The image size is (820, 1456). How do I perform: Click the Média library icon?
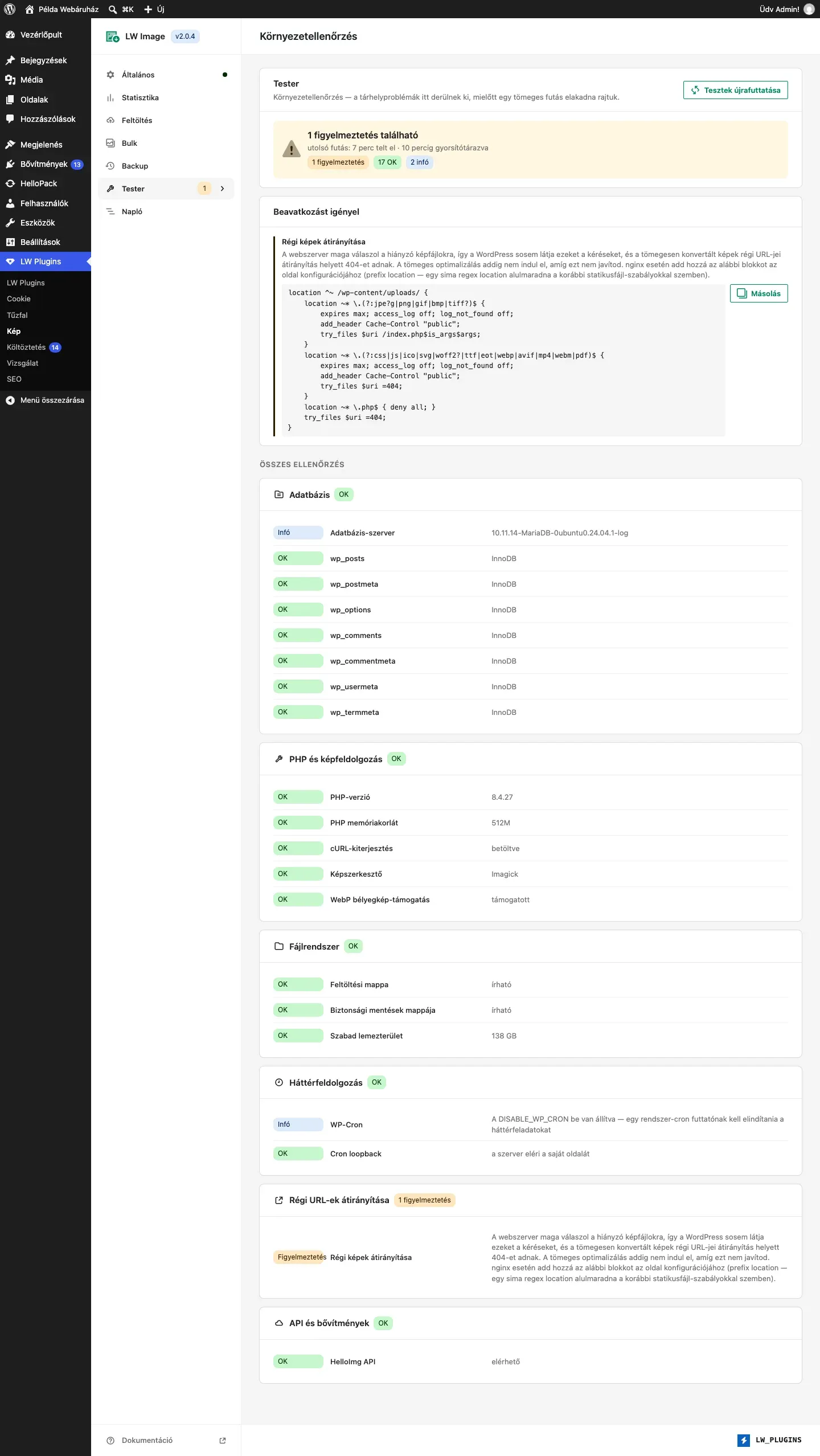tap(10, 80)
